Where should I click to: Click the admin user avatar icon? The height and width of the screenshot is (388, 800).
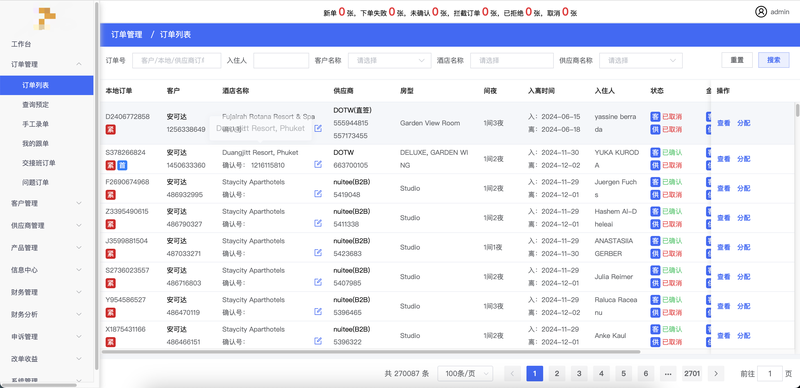click(x=761, y=12)
